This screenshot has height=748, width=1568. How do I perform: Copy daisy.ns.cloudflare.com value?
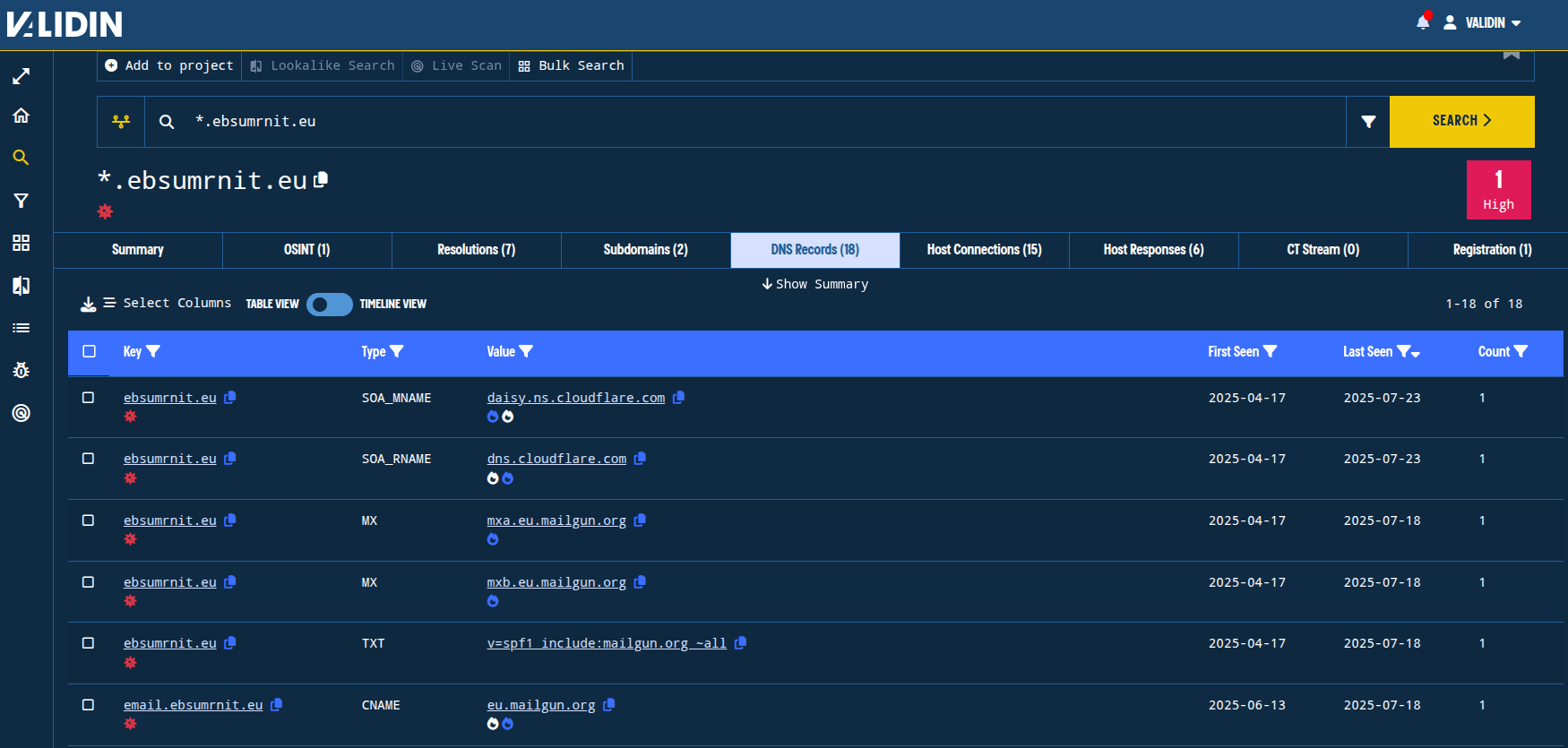click(x=678, y=397)
